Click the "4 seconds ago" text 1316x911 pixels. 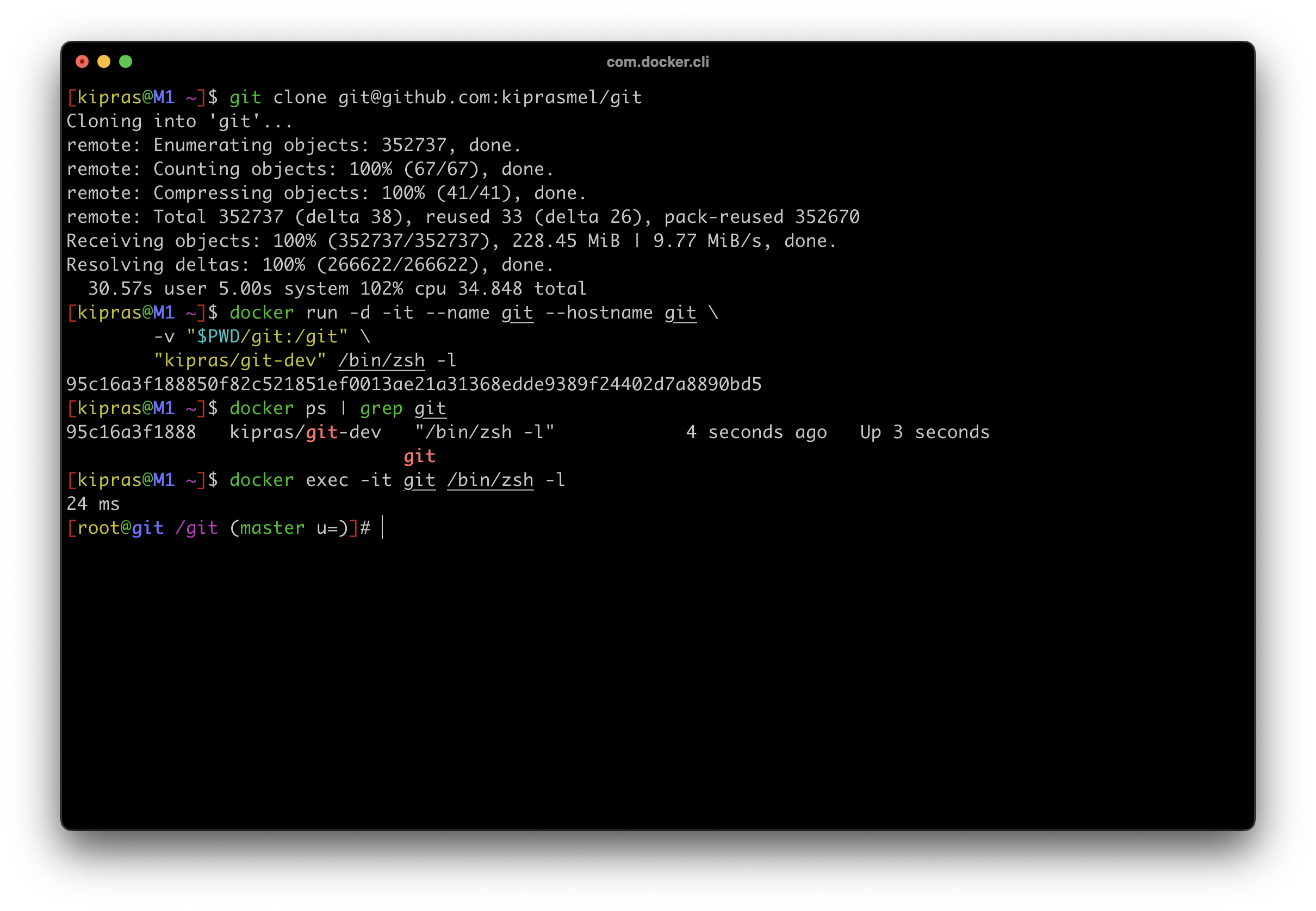[x=756, y=433]
